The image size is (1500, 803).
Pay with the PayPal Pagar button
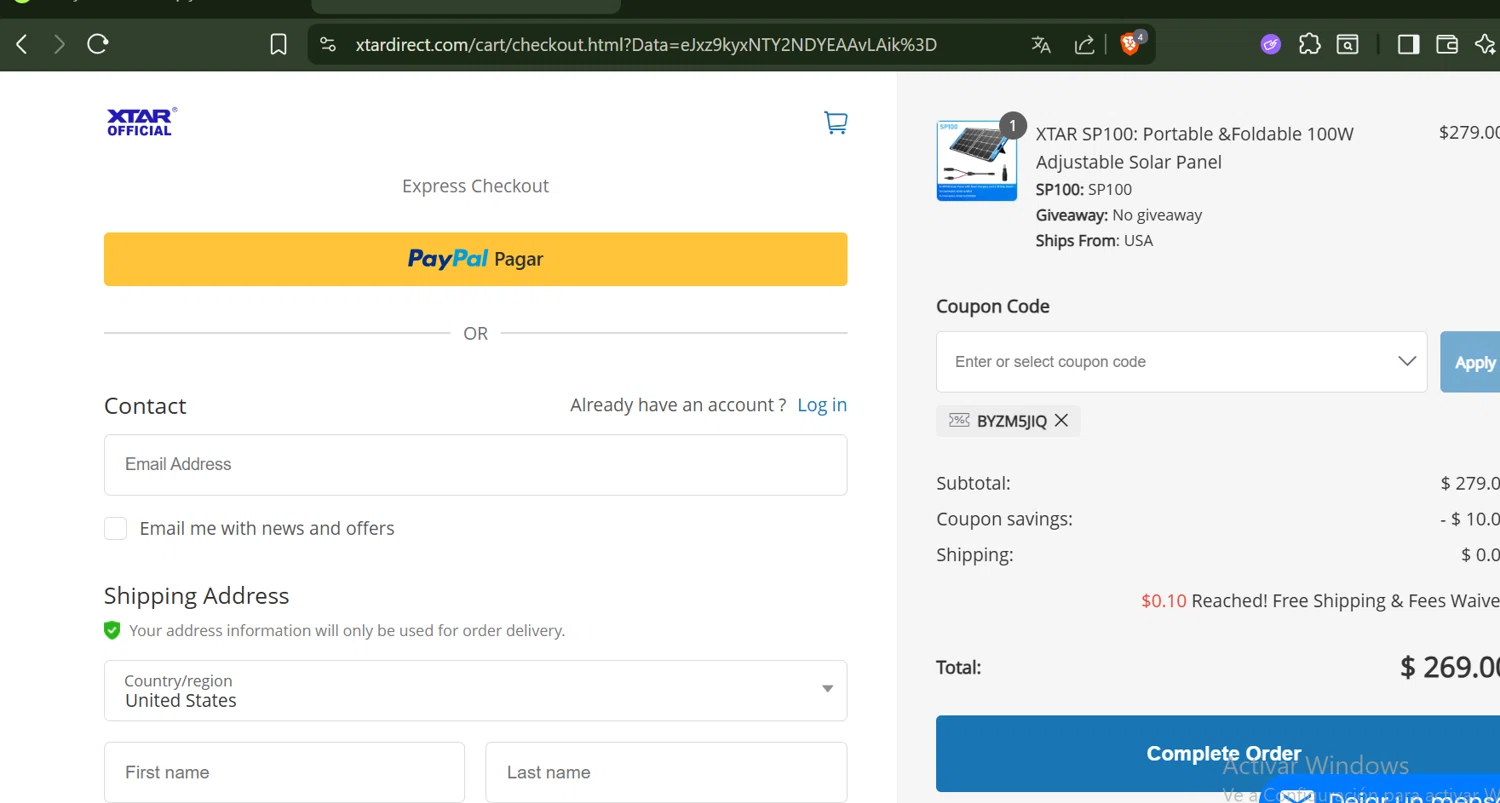click(475, 259)
